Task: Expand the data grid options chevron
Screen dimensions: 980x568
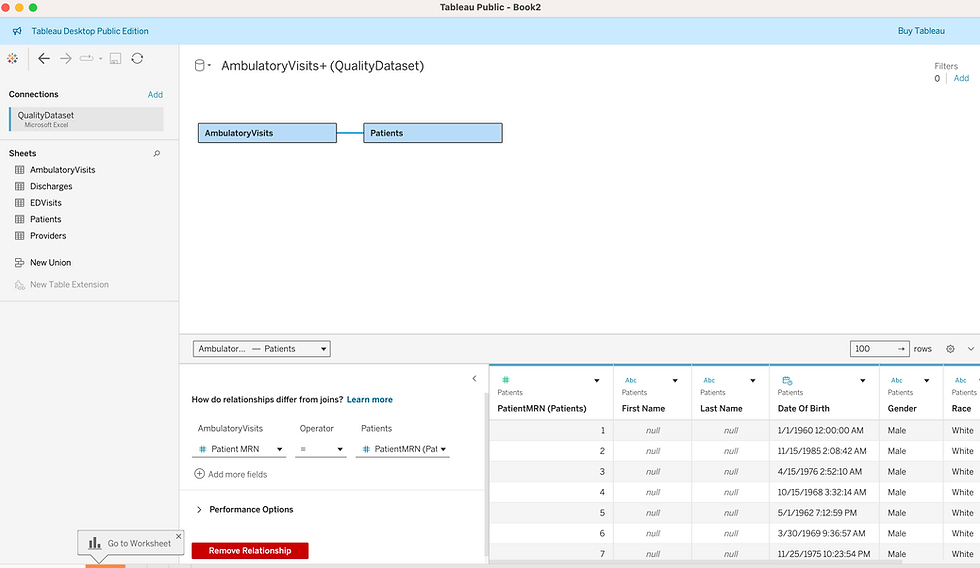Action: point(971,349)
